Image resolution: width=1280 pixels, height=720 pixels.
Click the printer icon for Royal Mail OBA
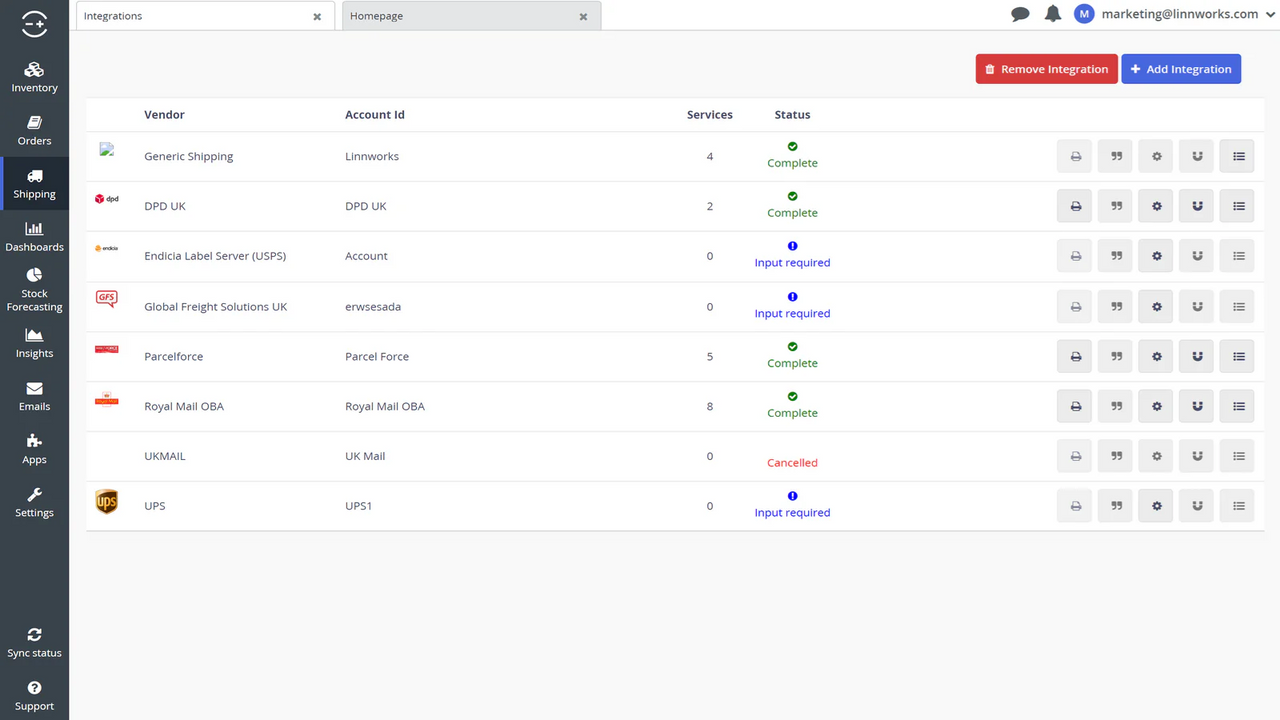(x=1076, y=406)
